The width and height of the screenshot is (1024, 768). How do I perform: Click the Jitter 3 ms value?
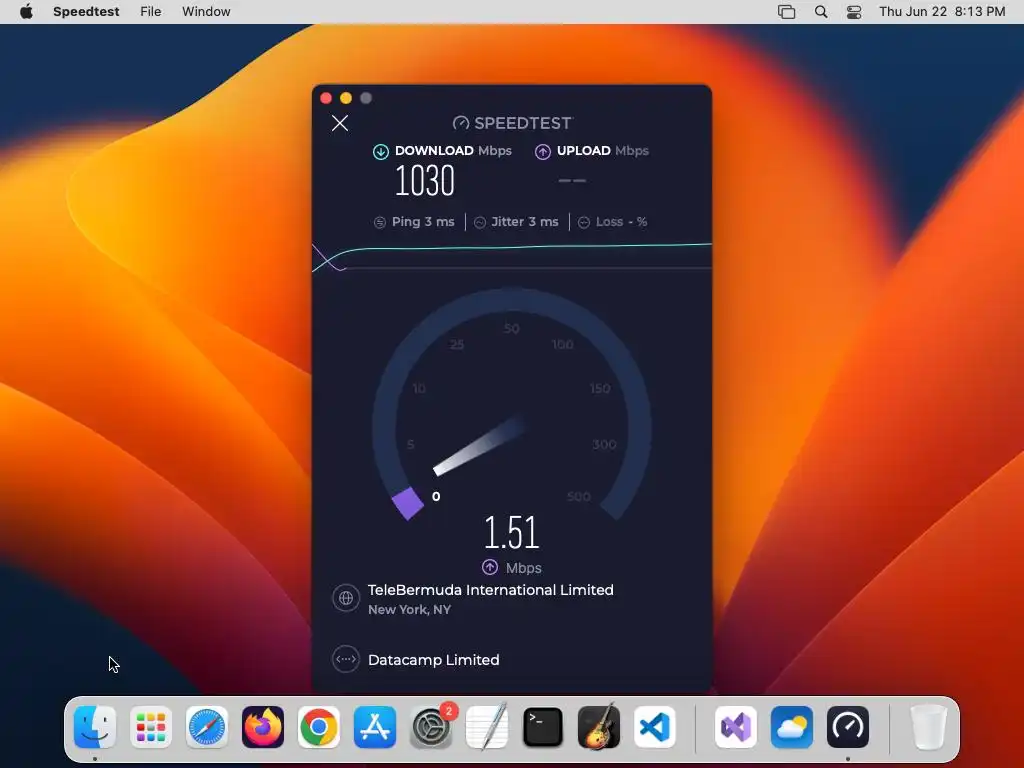click(525, 221)
